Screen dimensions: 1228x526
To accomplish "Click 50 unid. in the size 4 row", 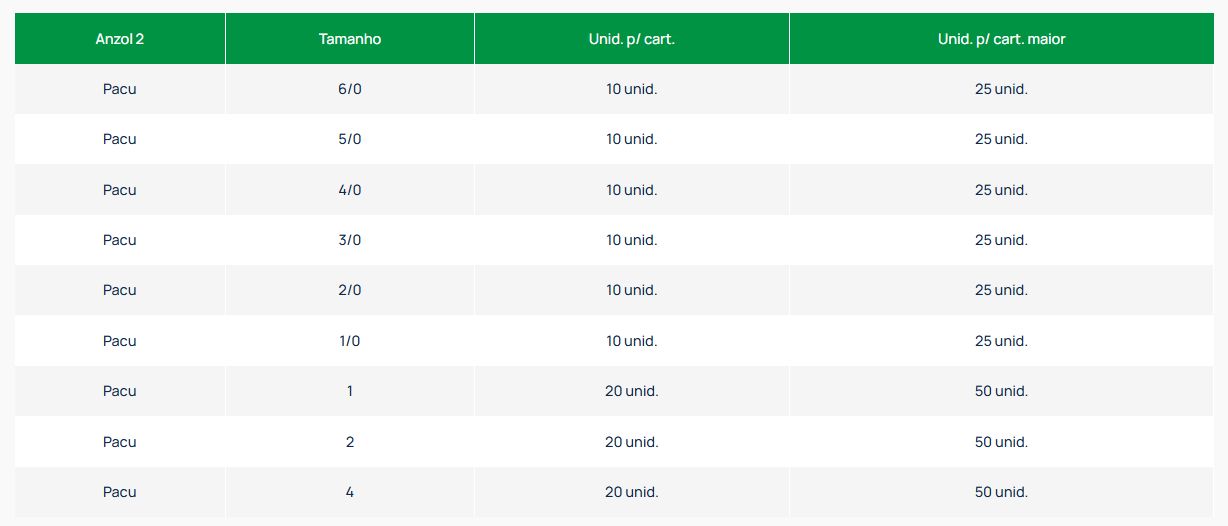I will point(1001,492).
